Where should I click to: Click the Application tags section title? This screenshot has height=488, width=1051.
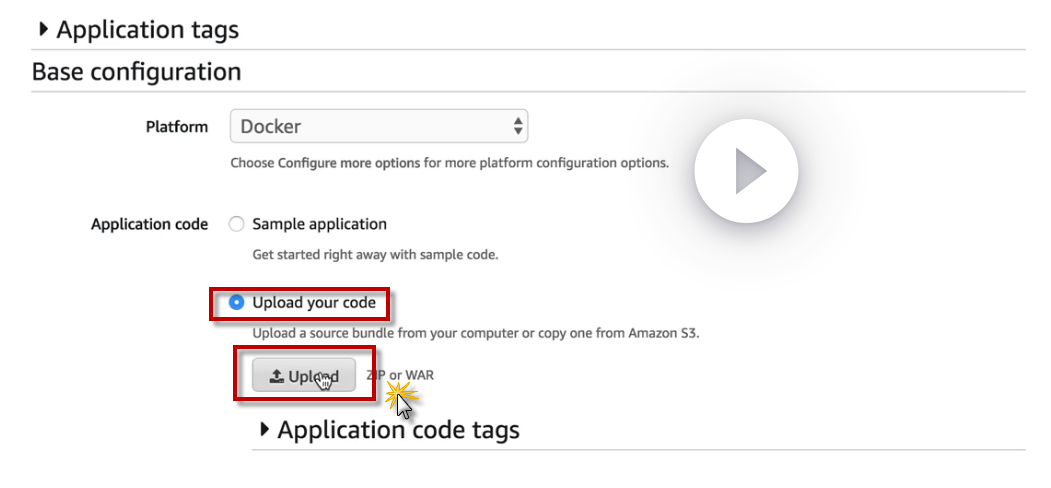[x=147, y=30]
